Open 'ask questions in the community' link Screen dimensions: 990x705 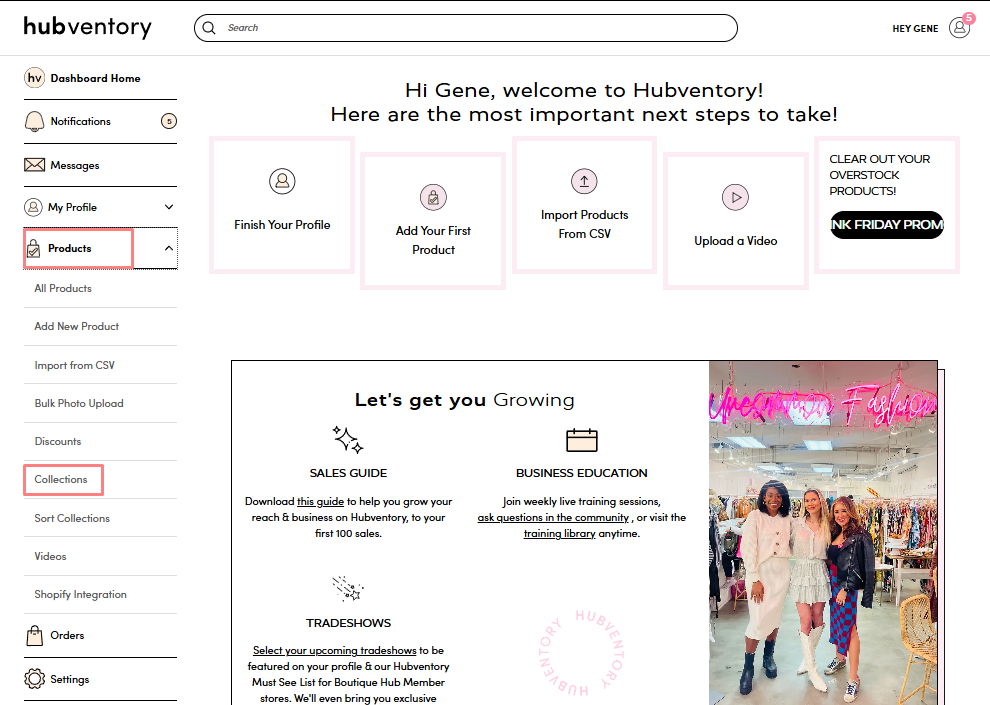coord(553,518)
